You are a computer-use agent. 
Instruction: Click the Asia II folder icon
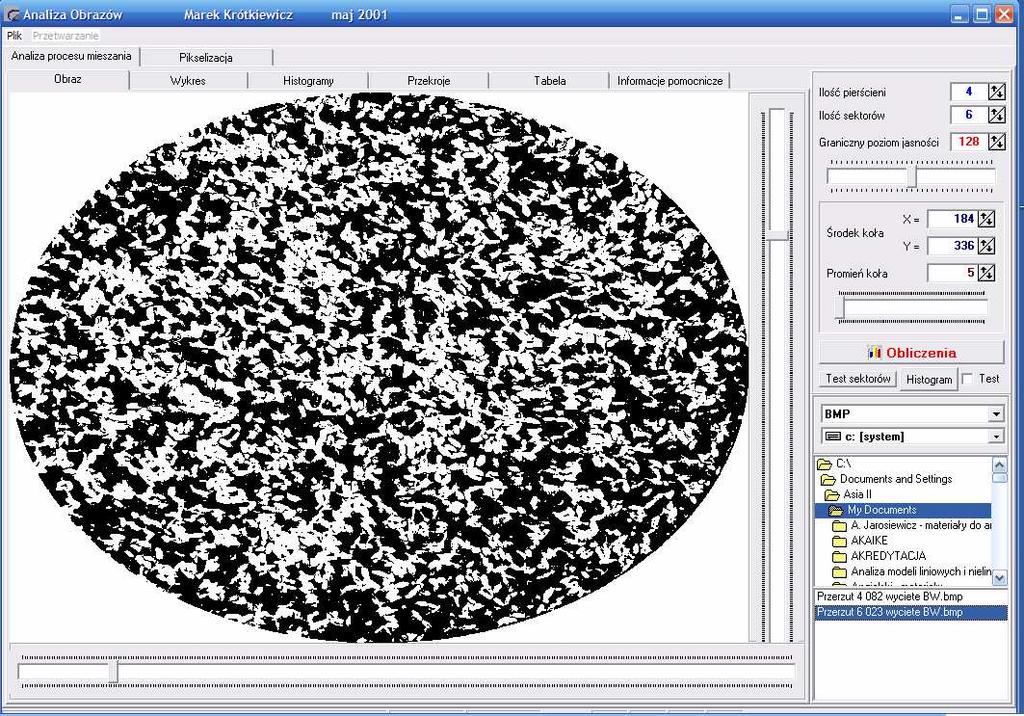tap(831, 495)
